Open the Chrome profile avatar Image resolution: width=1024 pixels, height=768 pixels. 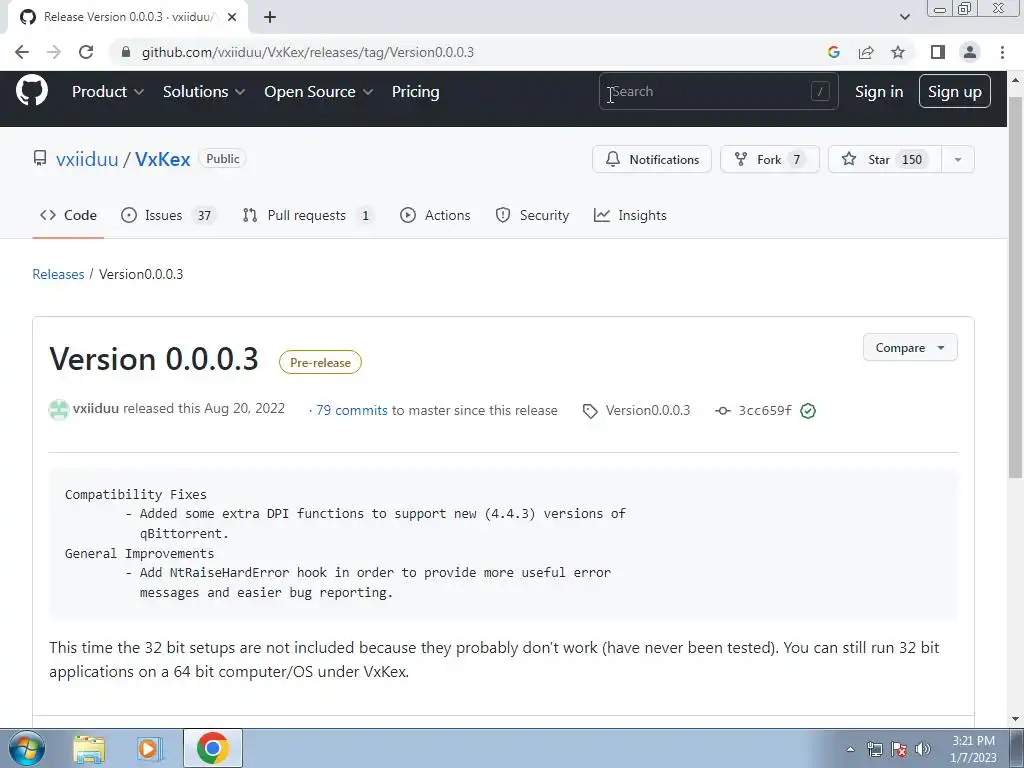970,52
